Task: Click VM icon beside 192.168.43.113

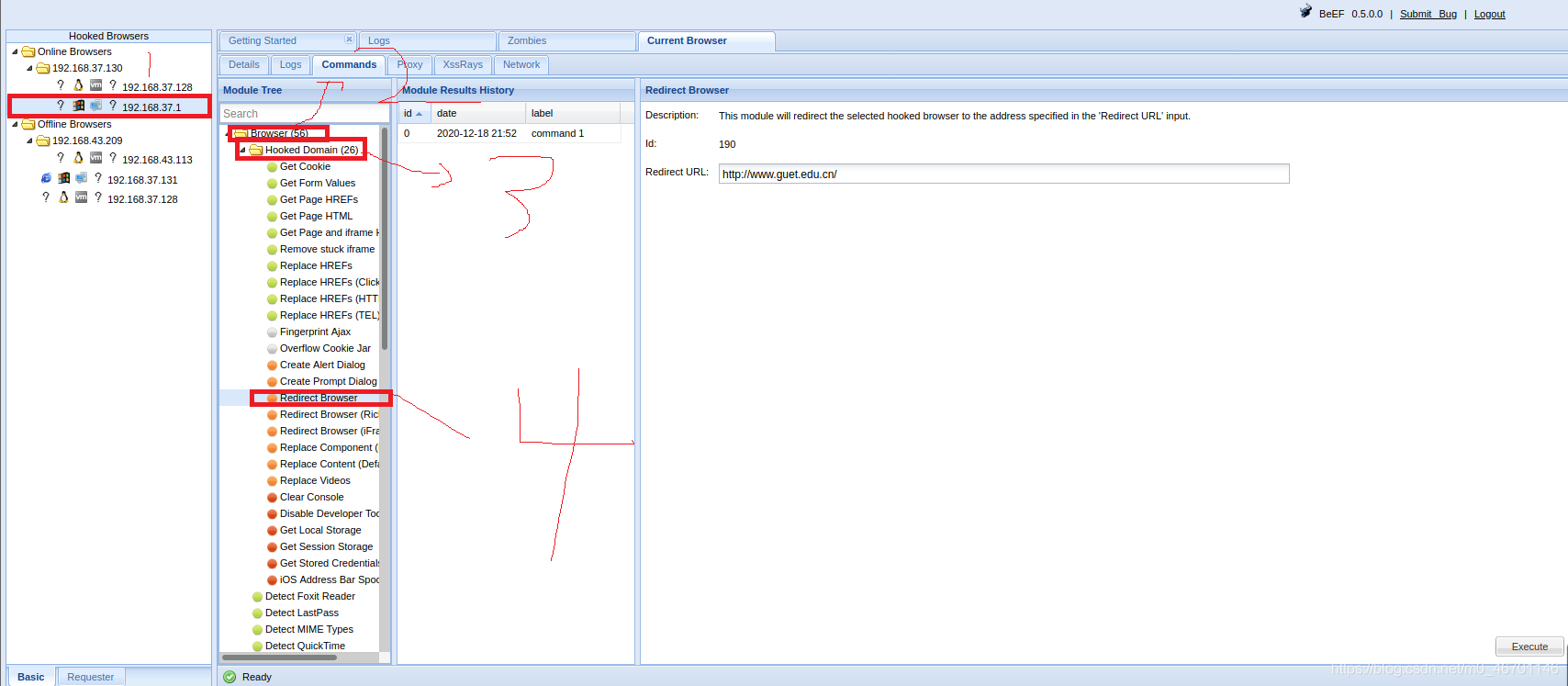Action: coord(95,158)
